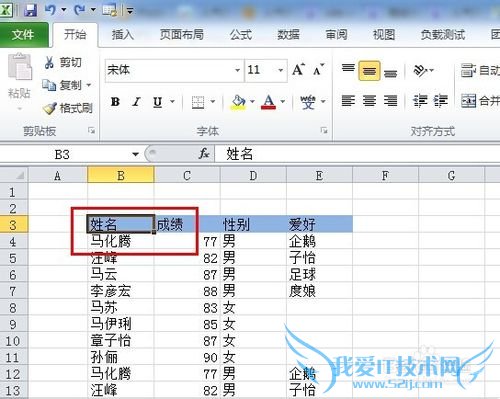This screenshot has width=500, height=399.
Task: Switch to the 审阅 Review tab
Action: click(x=336, y=35)
